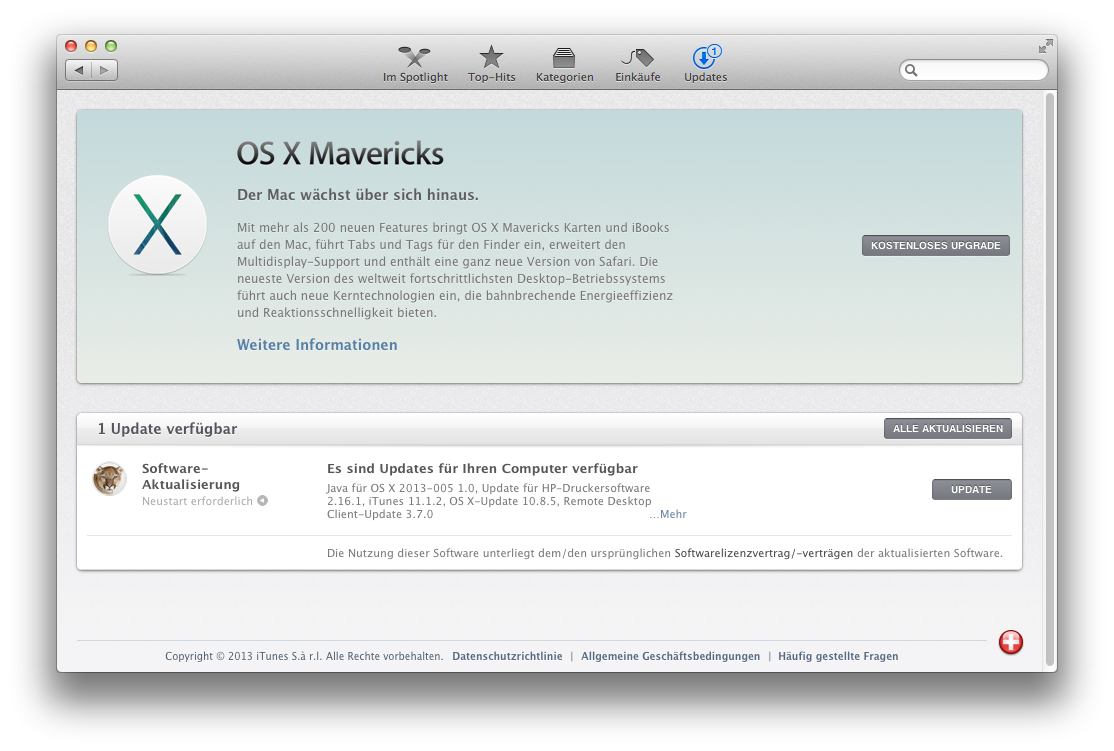Click inside the search field
The image size is (1114, 751).
980,70
